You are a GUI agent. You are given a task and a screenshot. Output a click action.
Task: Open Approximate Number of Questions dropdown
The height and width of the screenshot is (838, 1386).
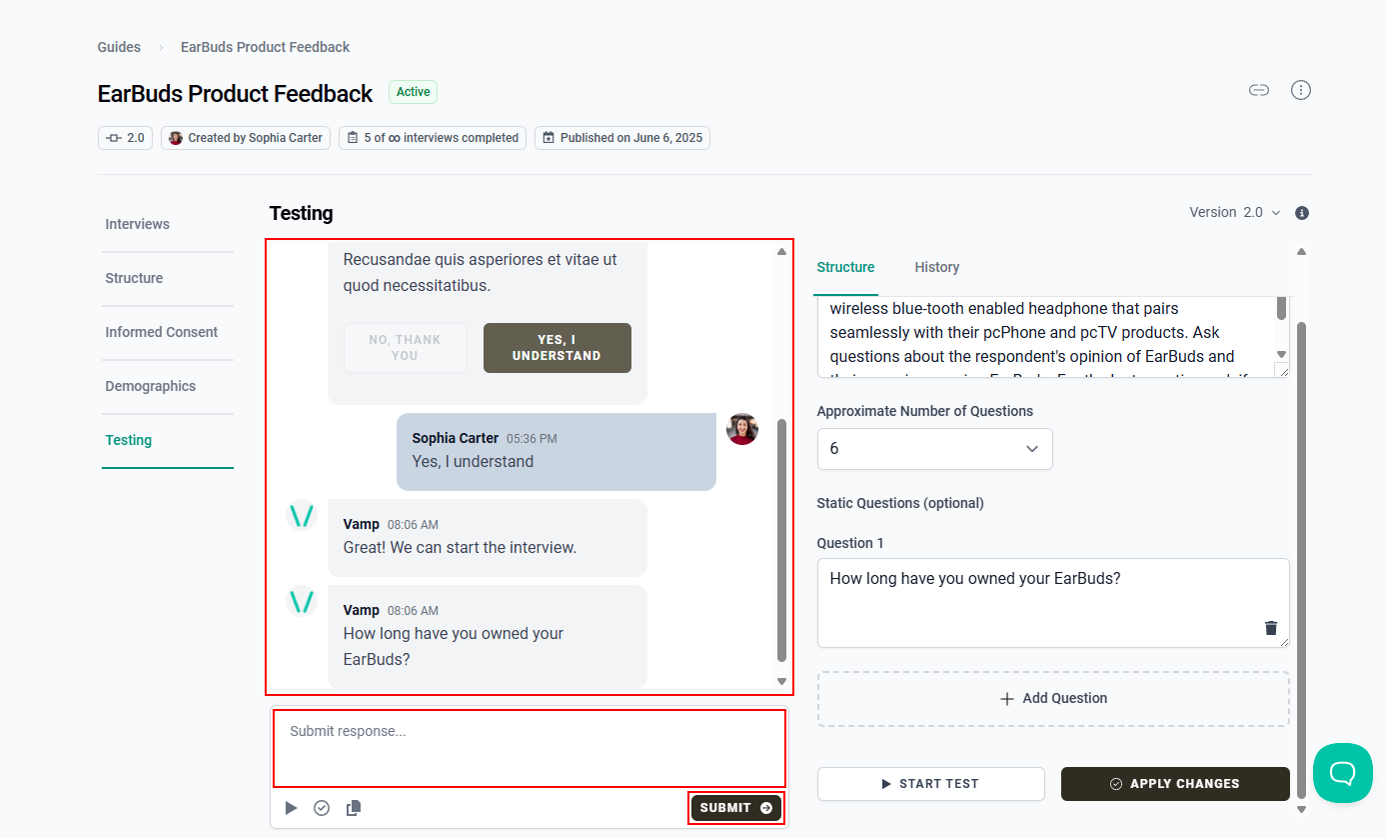coord(935,449)
